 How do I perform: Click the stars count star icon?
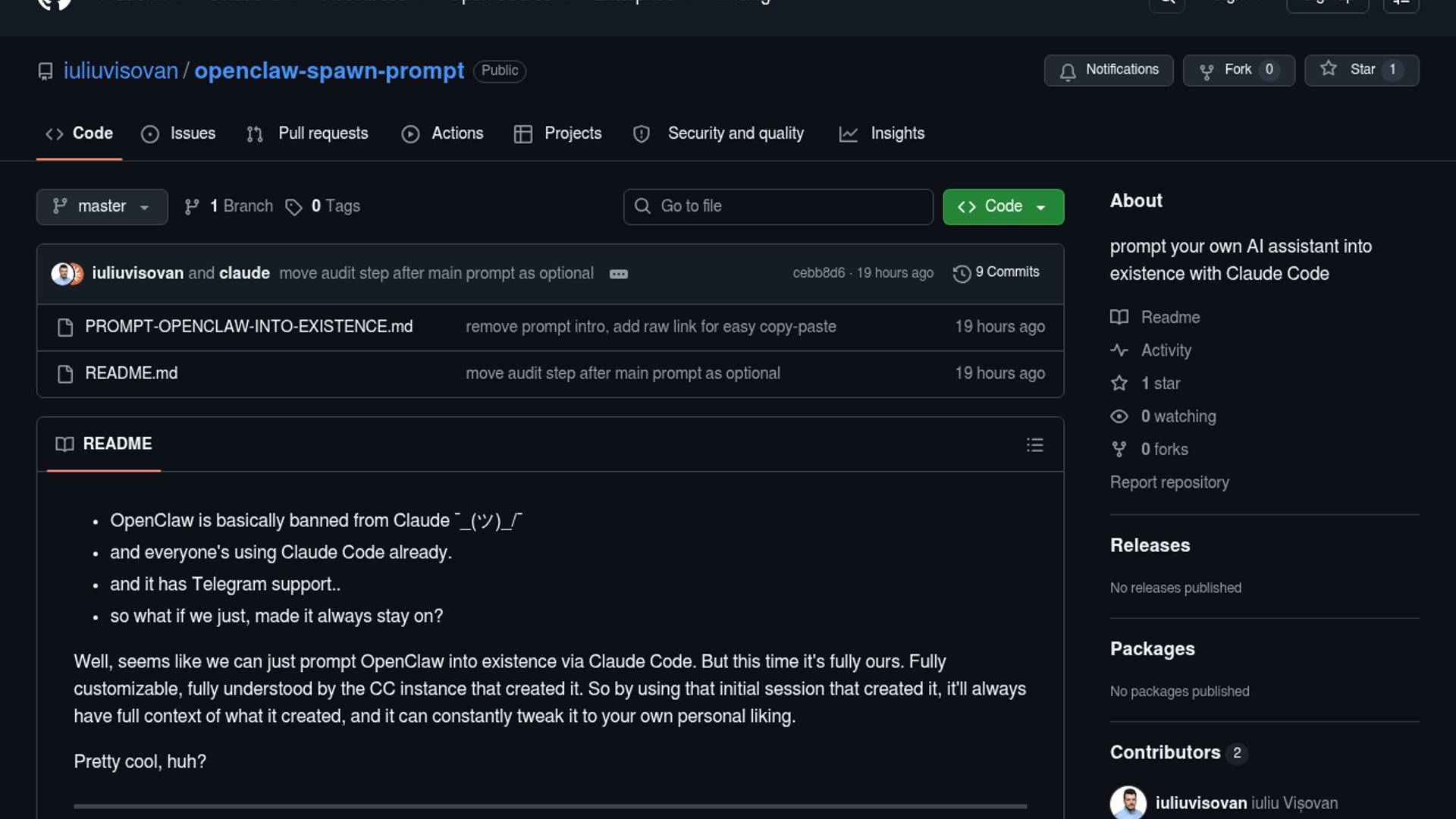pyautogui.click(x=1119, y=384)
